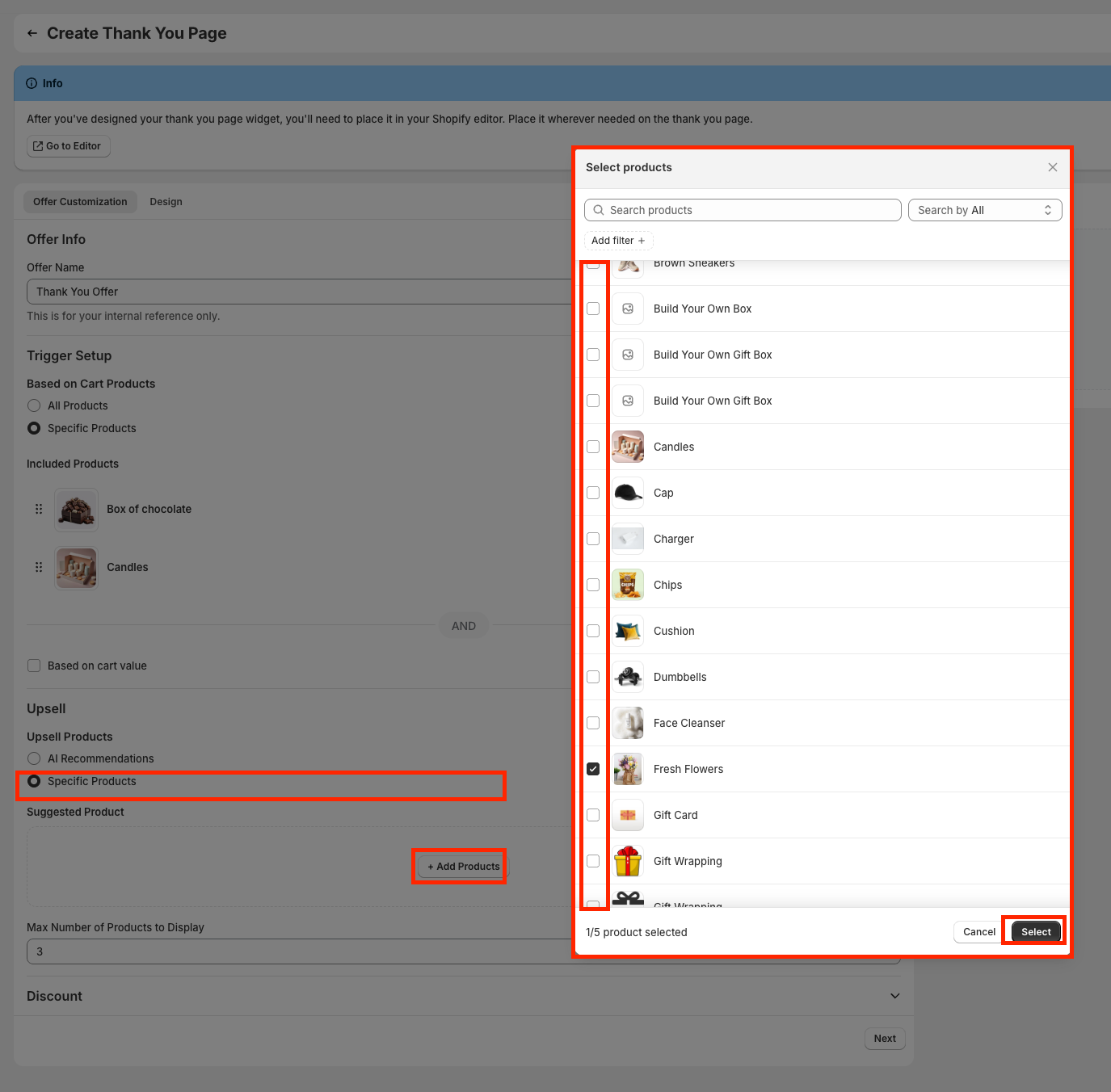The height and width of the screenshot is (1092, 1111).
Task: Click the Gift Wrapping present icon
Action: tap(628, 861)
